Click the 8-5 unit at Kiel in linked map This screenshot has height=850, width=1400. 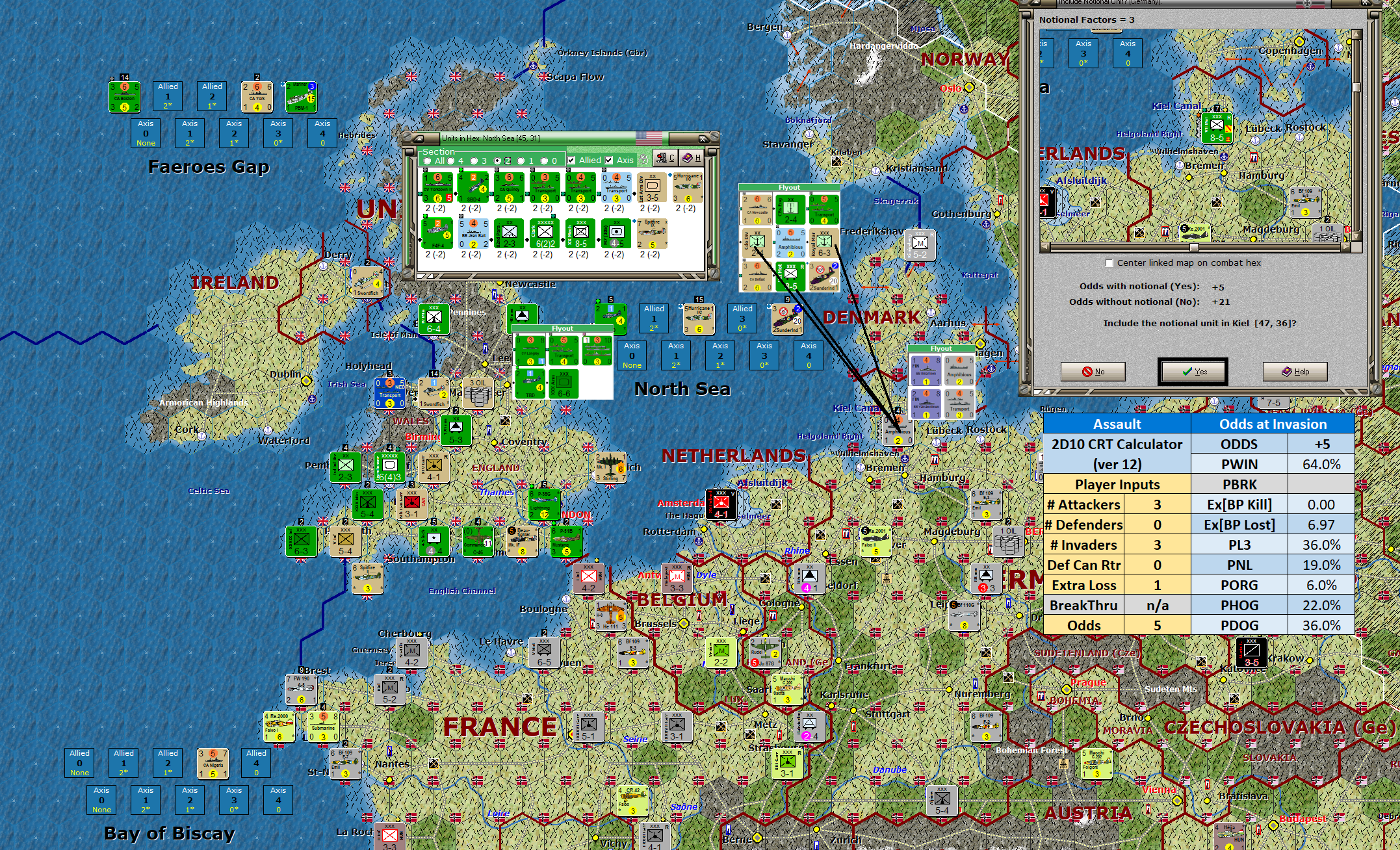tap(1217, 128)
